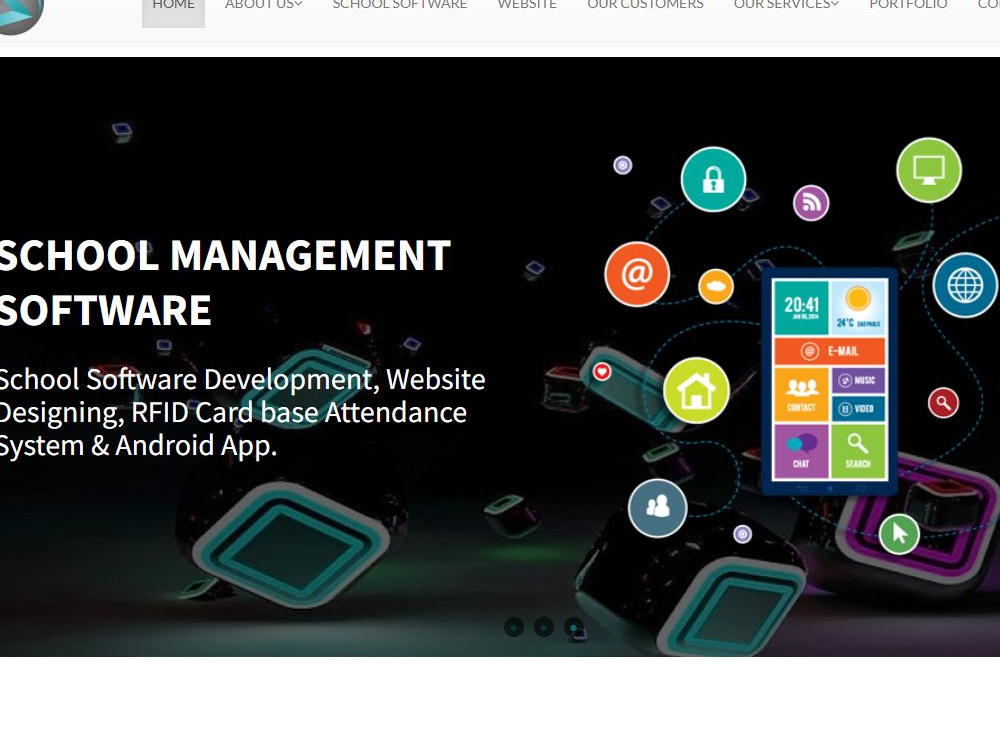The height and width of the screenshot is (750, 1000).
Task: Click the green cursor arrow icon
Action: pos(899,534)
